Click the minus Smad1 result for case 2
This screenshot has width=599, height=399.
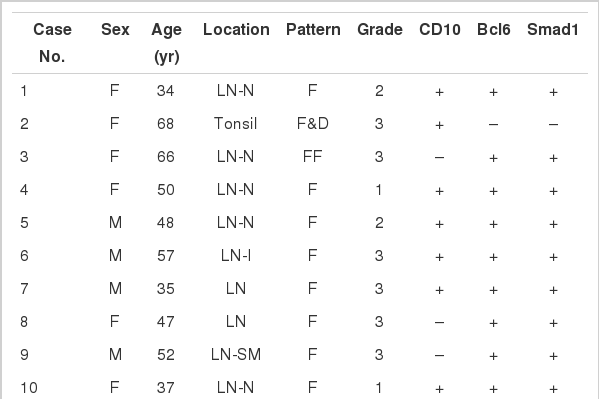tap(553, 124)
